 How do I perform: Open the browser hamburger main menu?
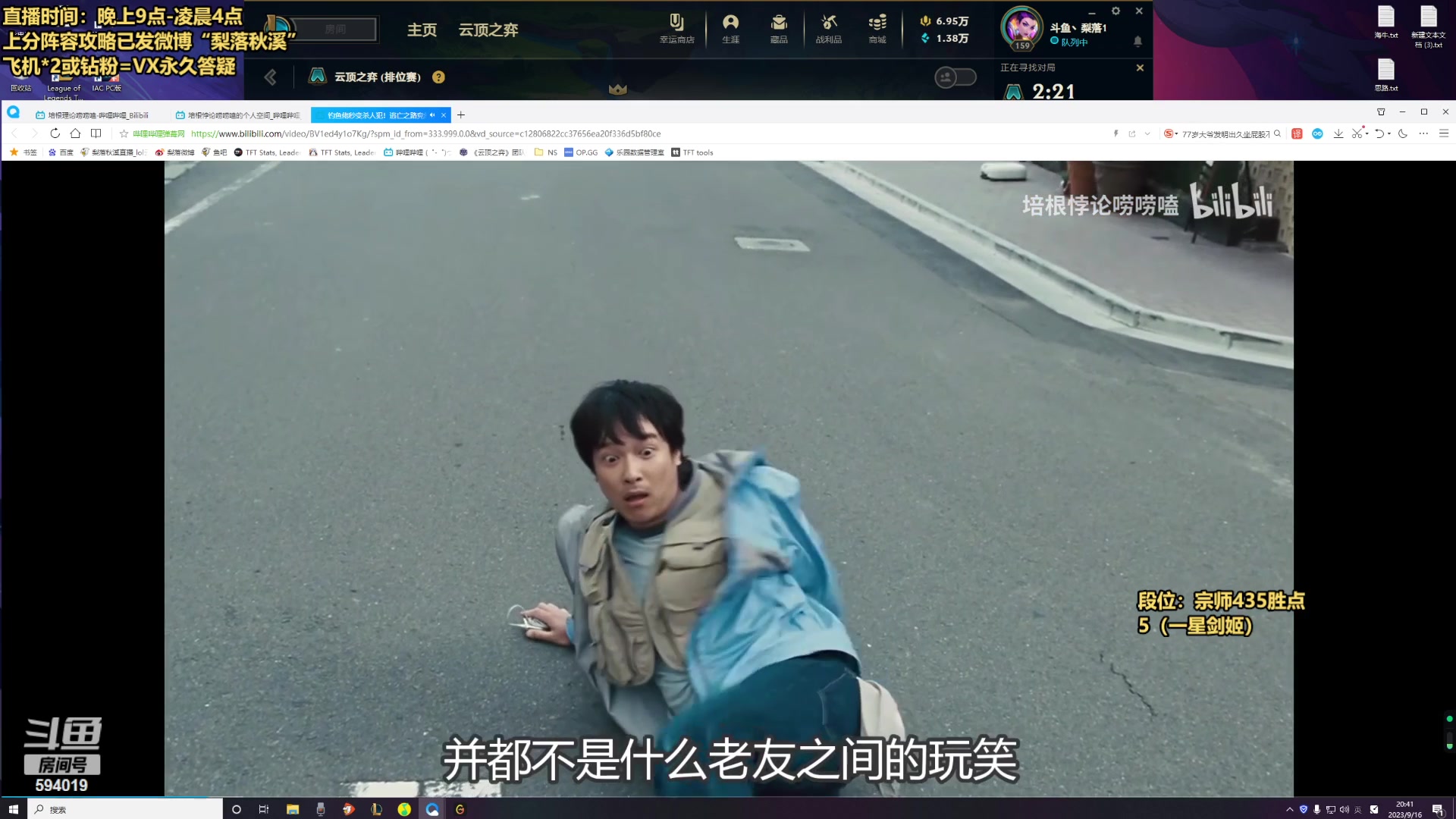tap(1444, 133)
